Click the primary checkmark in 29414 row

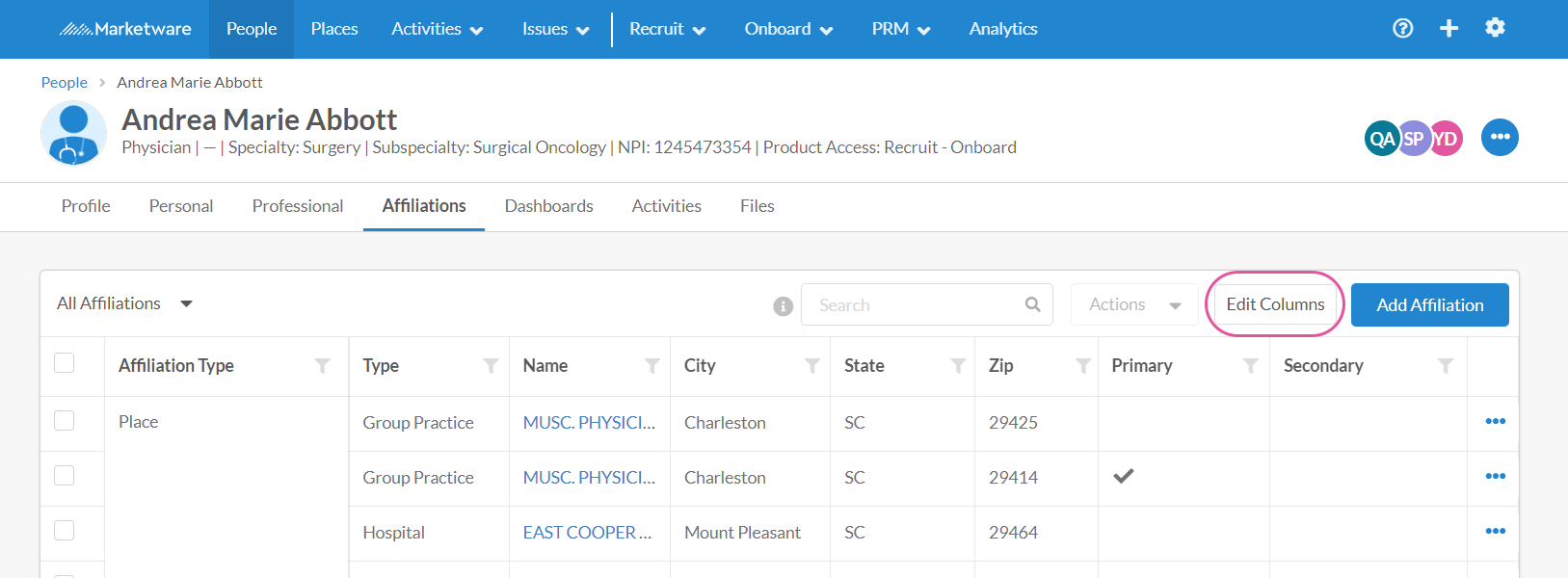click(1124, 476)
